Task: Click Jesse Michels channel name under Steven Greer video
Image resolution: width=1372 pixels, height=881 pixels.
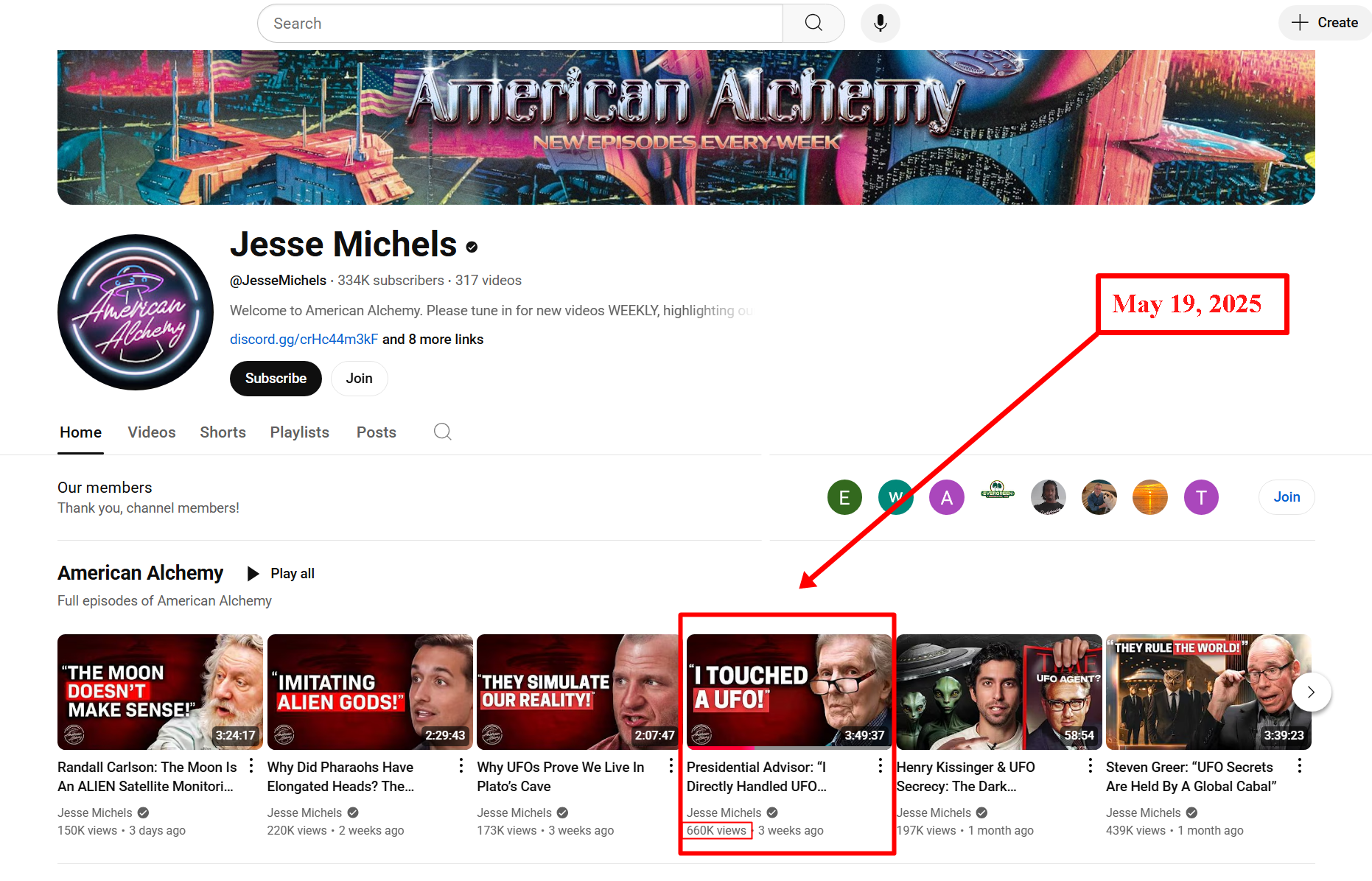Action: pyautogui.click(x=1144, y=813)
